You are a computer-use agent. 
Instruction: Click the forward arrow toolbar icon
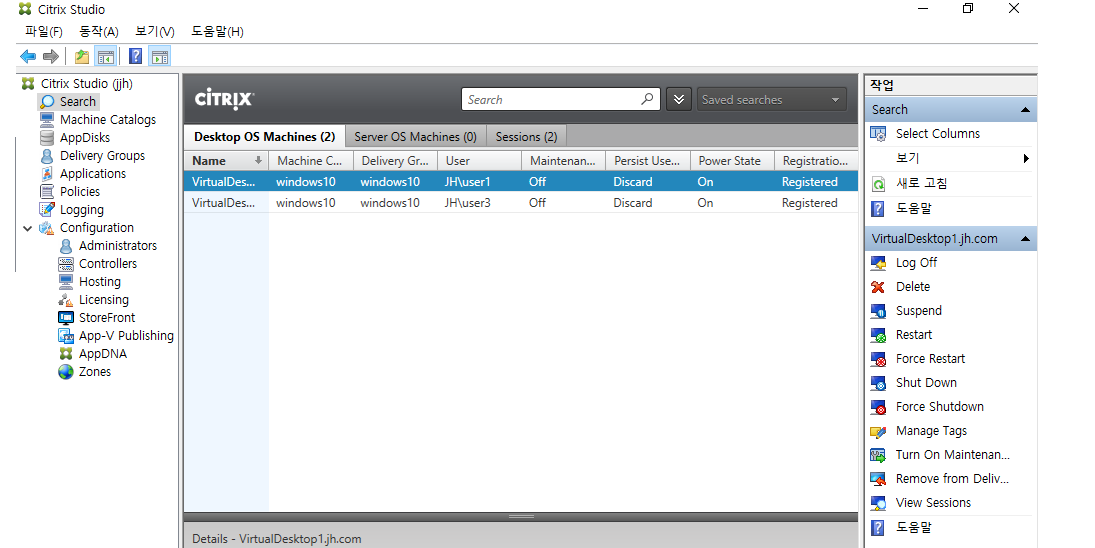click(x=51, y=57)
